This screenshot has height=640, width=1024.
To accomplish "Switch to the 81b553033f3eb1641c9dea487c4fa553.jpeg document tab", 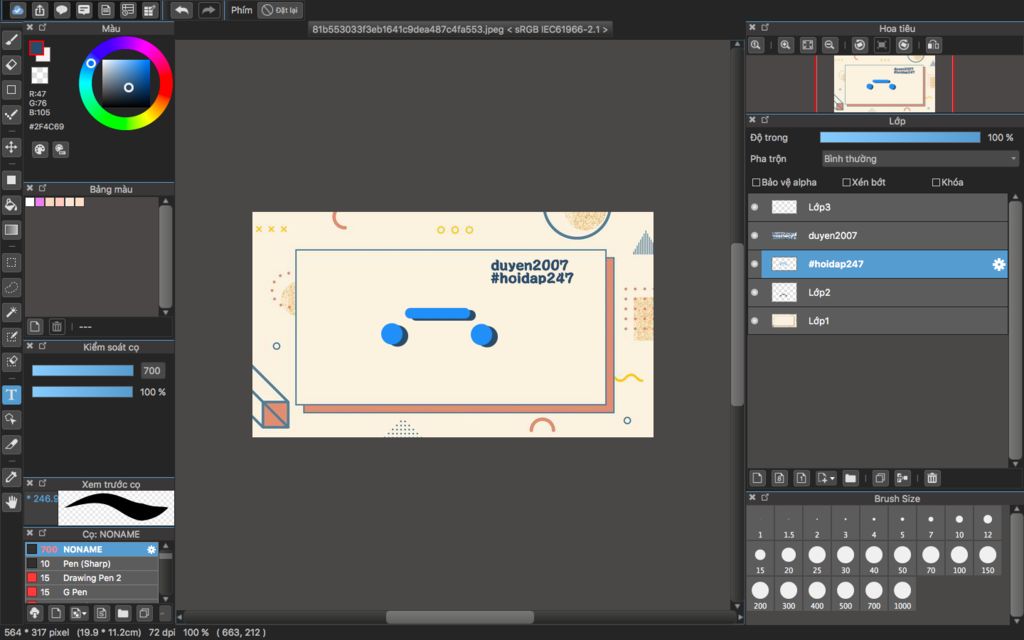I will (x=460, y=29).
